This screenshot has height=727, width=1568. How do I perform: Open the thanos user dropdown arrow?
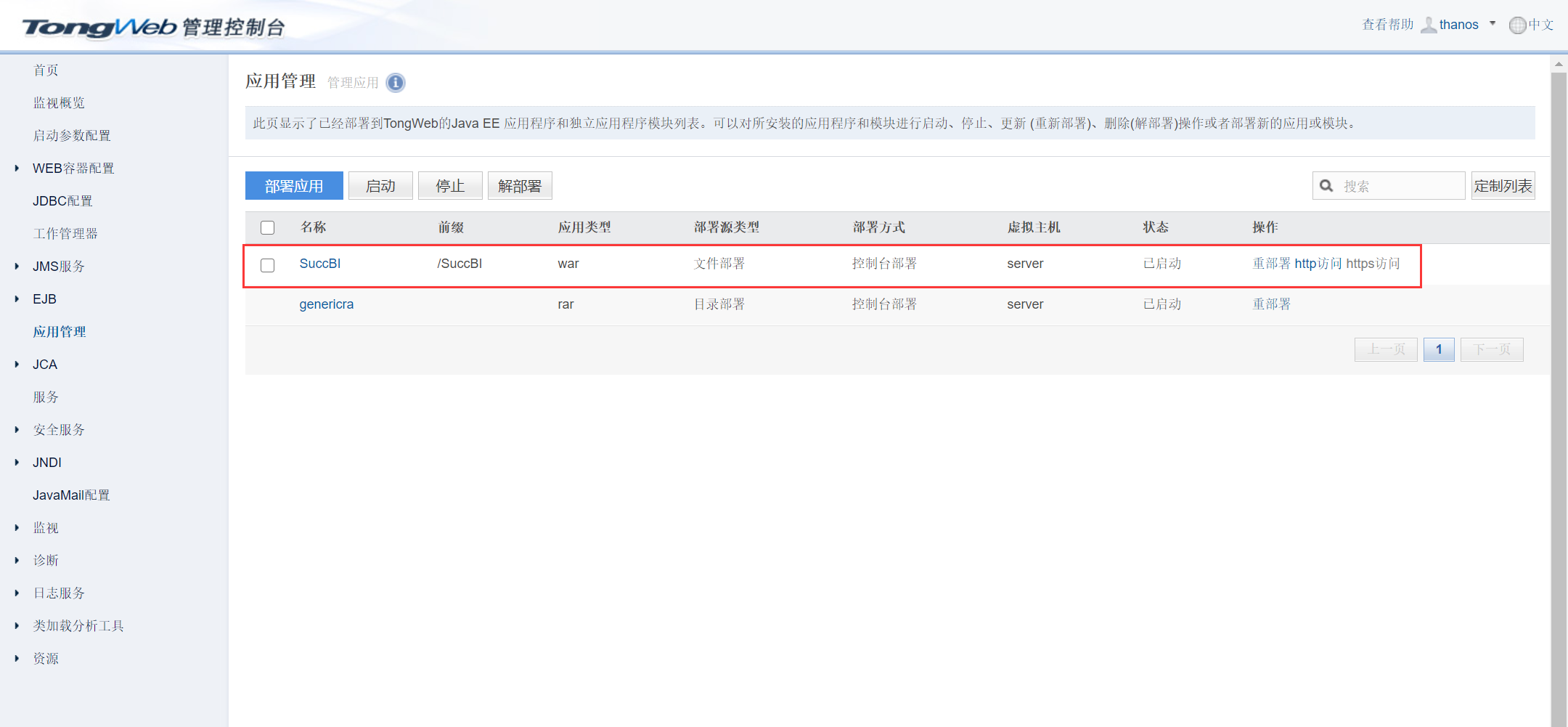click(x=1493, y=24)
